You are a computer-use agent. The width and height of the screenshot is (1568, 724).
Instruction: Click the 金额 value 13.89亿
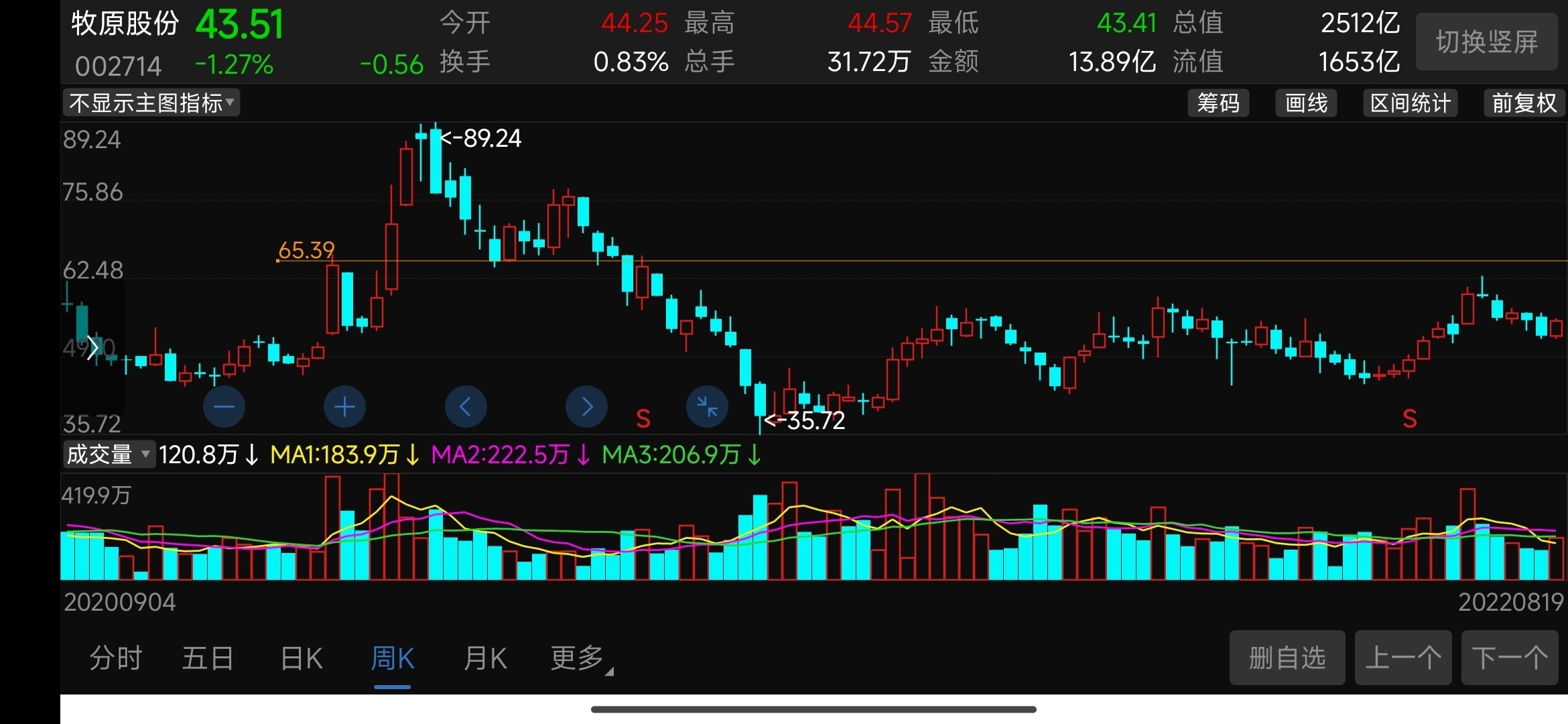(x=1112, y=62)
